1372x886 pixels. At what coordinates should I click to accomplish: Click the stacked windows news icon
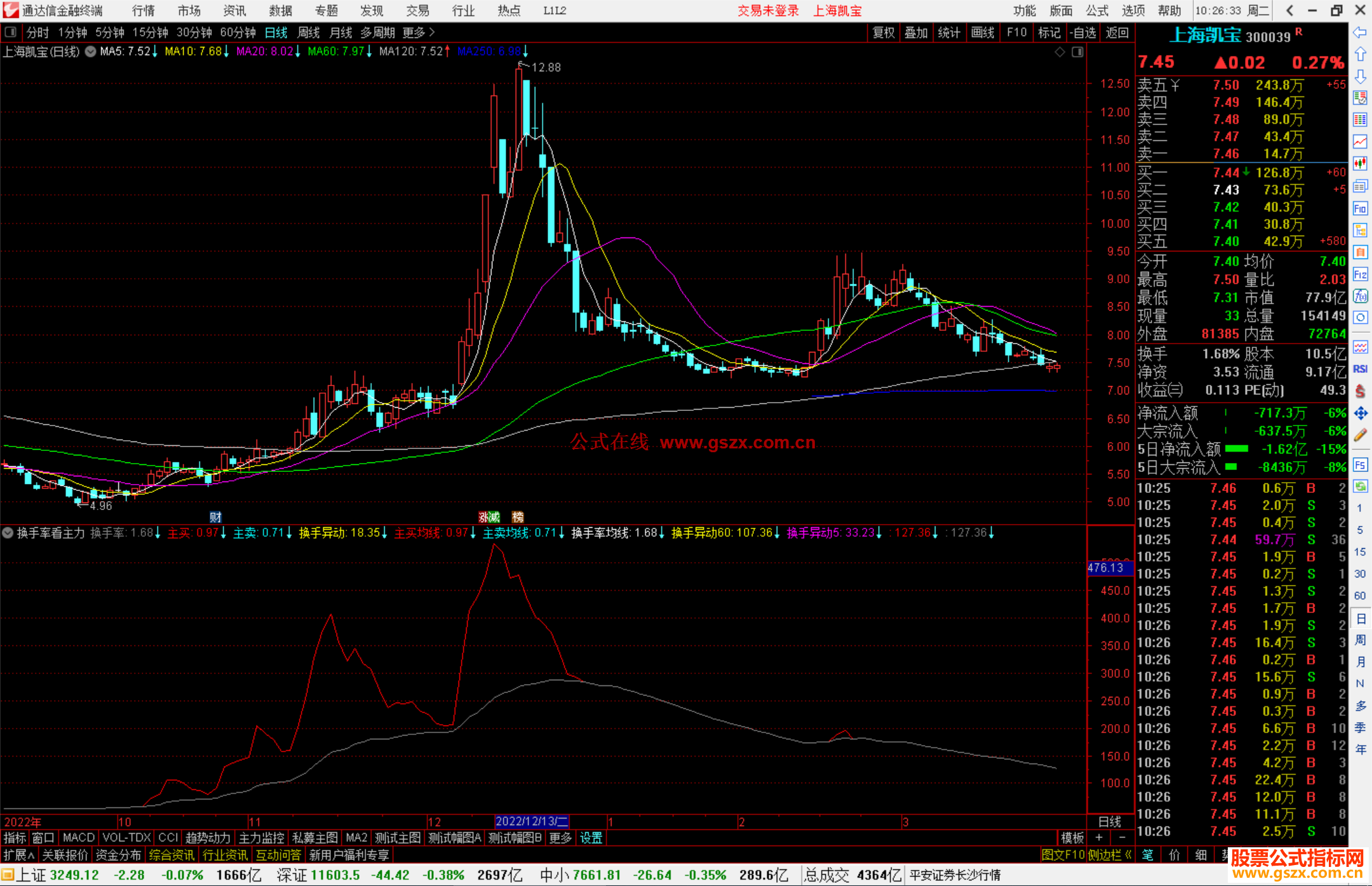(1360, 186)
